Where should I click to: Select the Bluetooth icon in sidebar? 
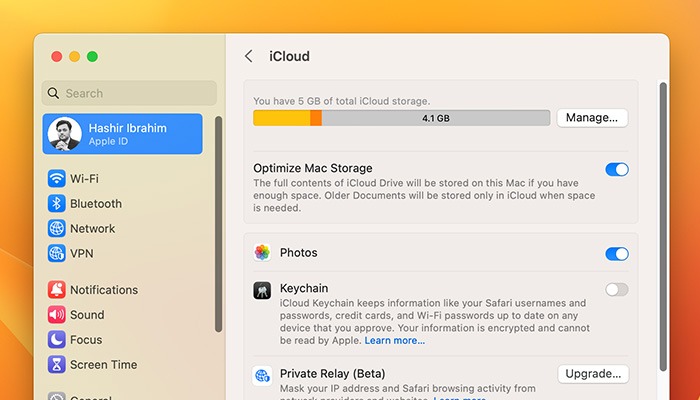click(57, 204)
